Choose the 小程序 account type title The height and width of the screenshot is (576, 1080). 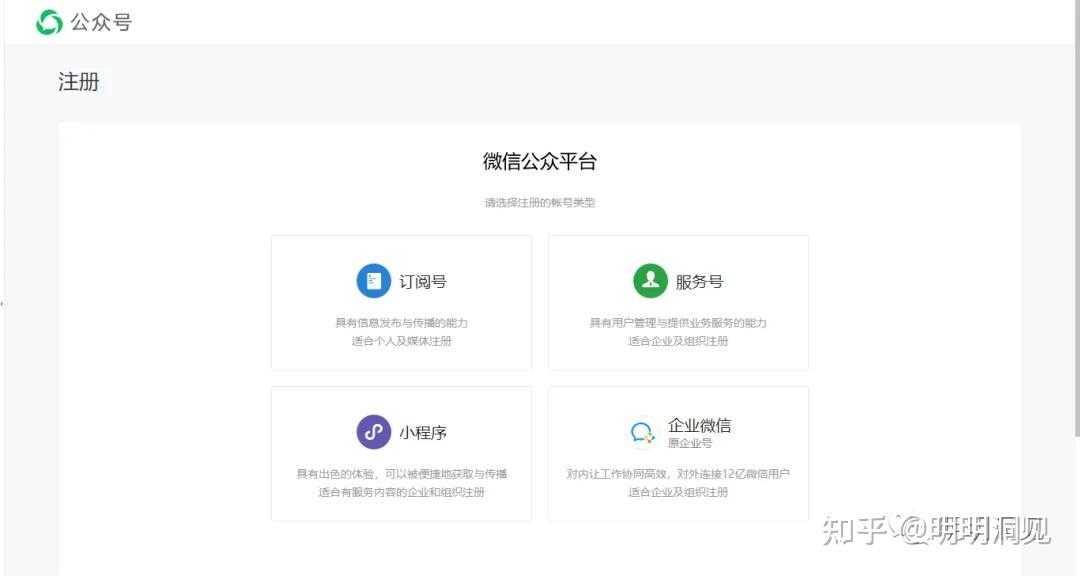423,433
